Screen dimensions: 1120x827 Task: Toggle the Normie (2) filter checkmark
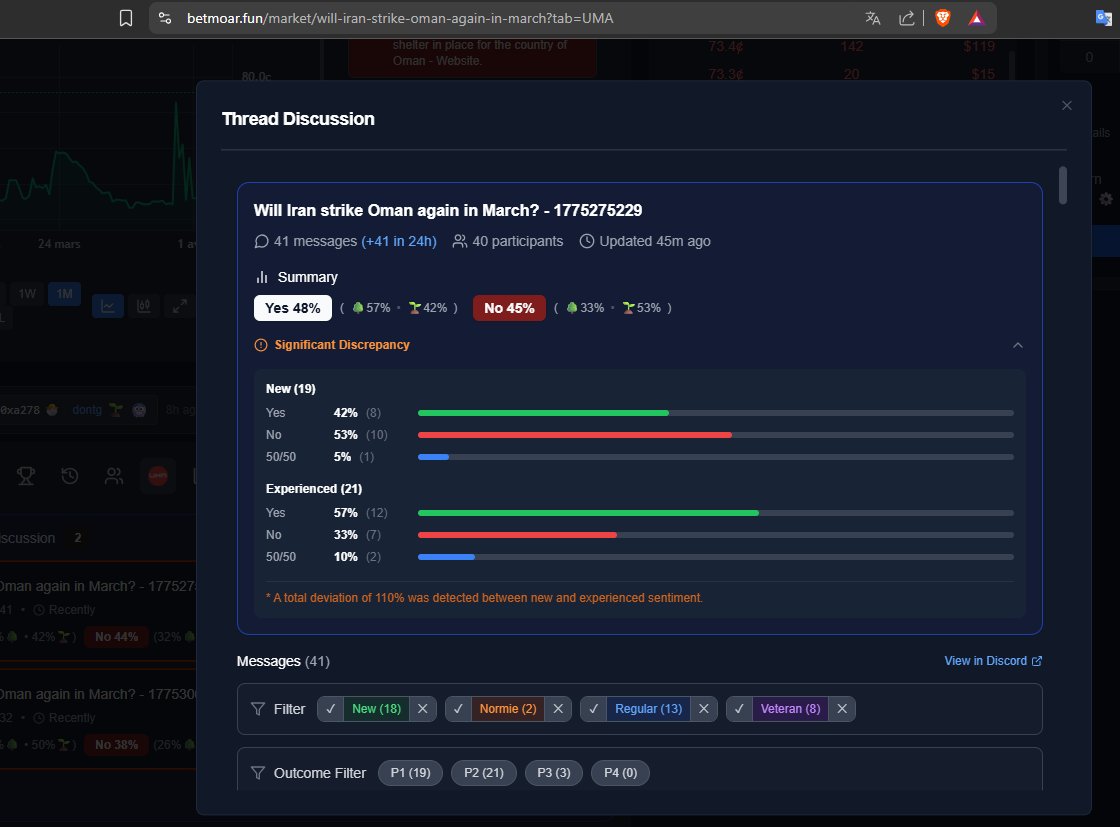459,708
